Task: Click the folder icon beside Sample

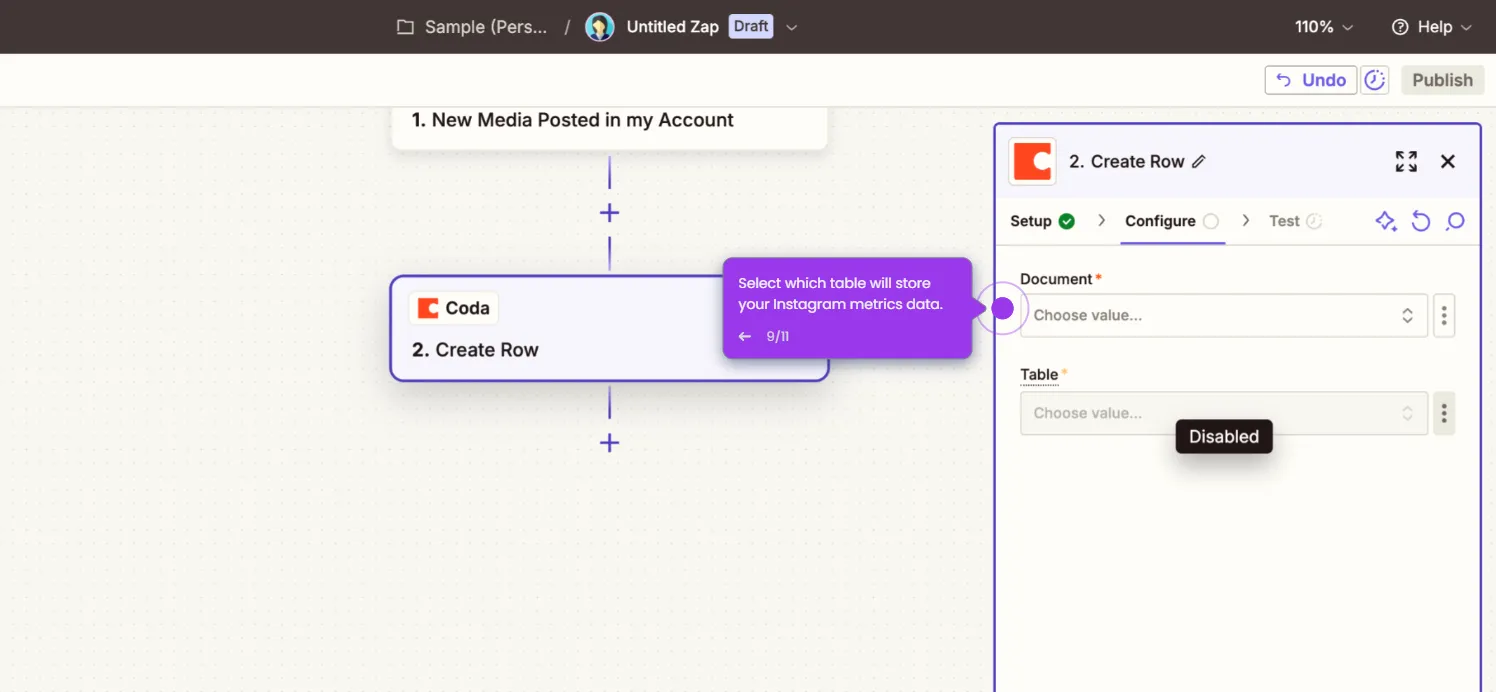Action: tap(405, 27)
